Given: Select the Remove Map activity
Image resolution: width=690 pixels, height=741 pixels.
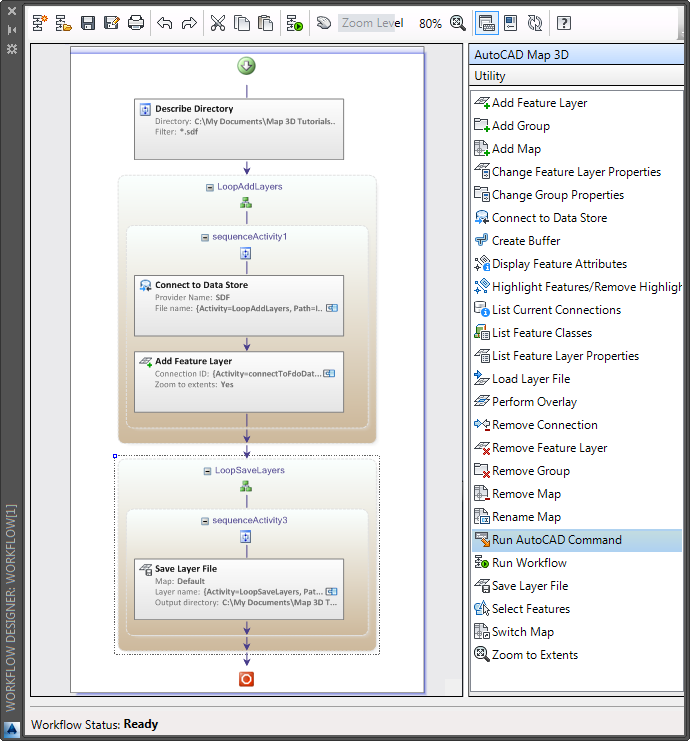Looking at the screenshot, I should pyautogui.click(x=577, y=494).
